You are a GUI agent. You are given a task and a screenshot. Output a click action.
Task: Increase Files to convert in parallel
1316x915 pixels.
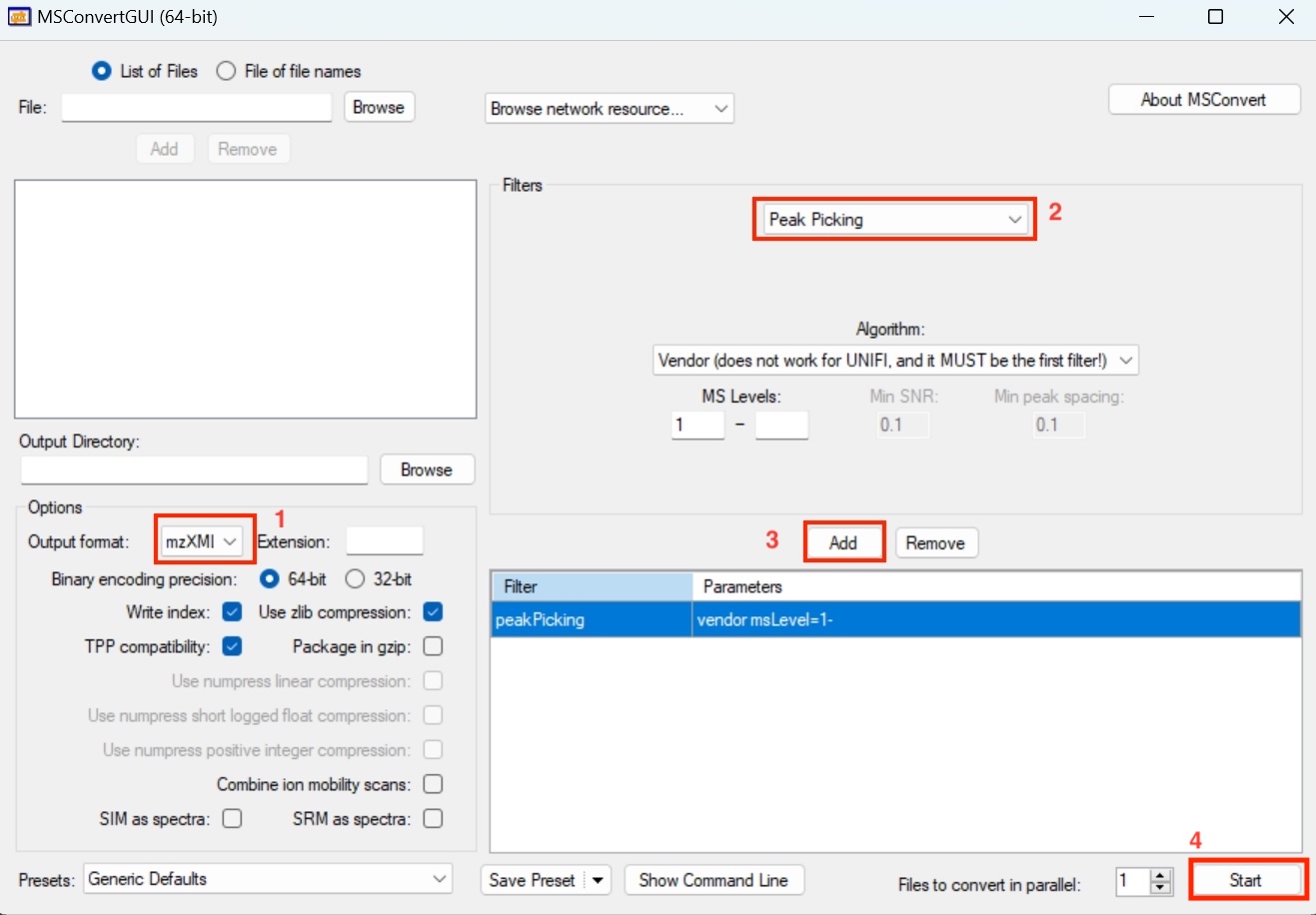[x=1160, y=875]
